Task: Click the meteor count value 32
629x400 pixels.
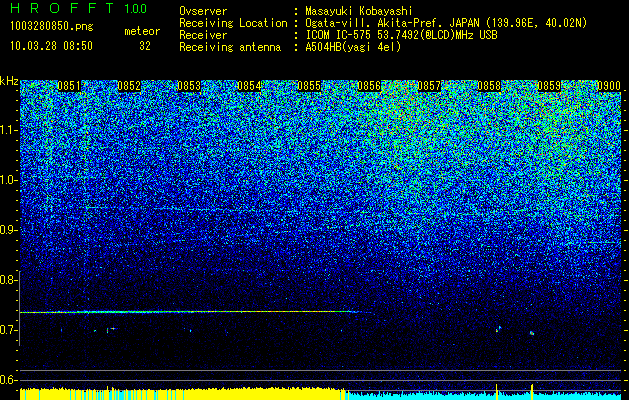Action: pos(145,46)
